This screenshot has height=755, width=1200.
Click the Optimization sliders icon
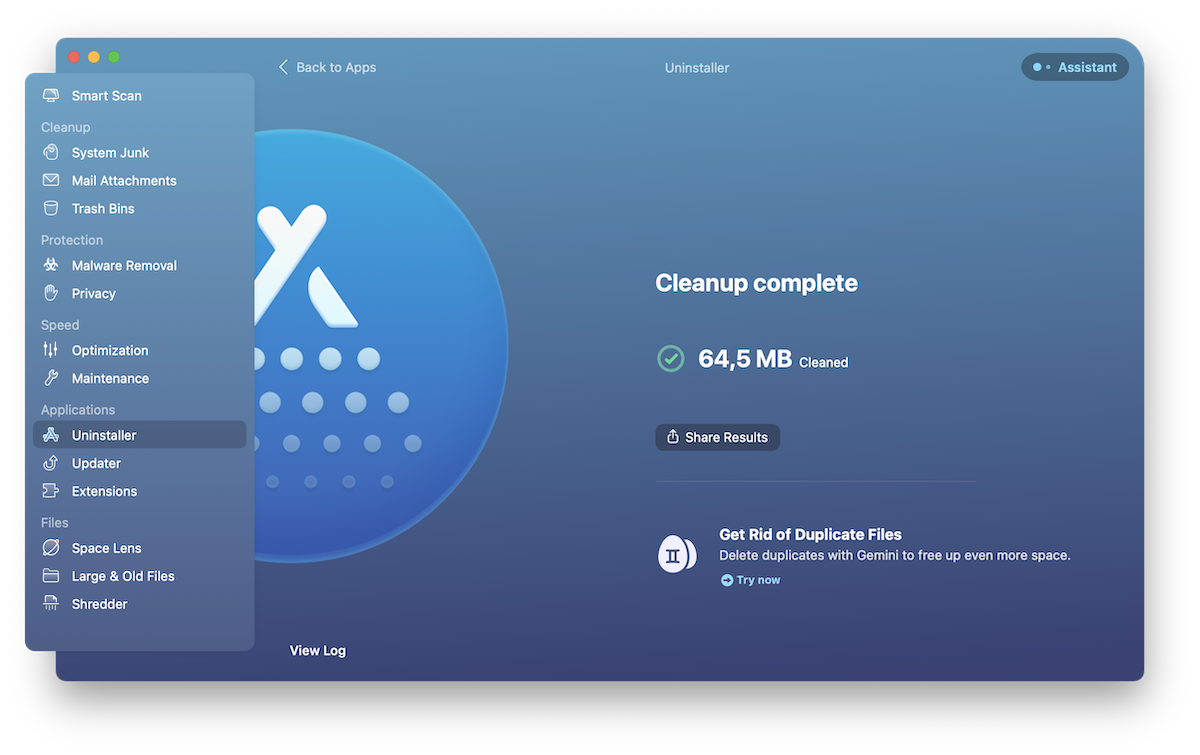coord(51,351)
